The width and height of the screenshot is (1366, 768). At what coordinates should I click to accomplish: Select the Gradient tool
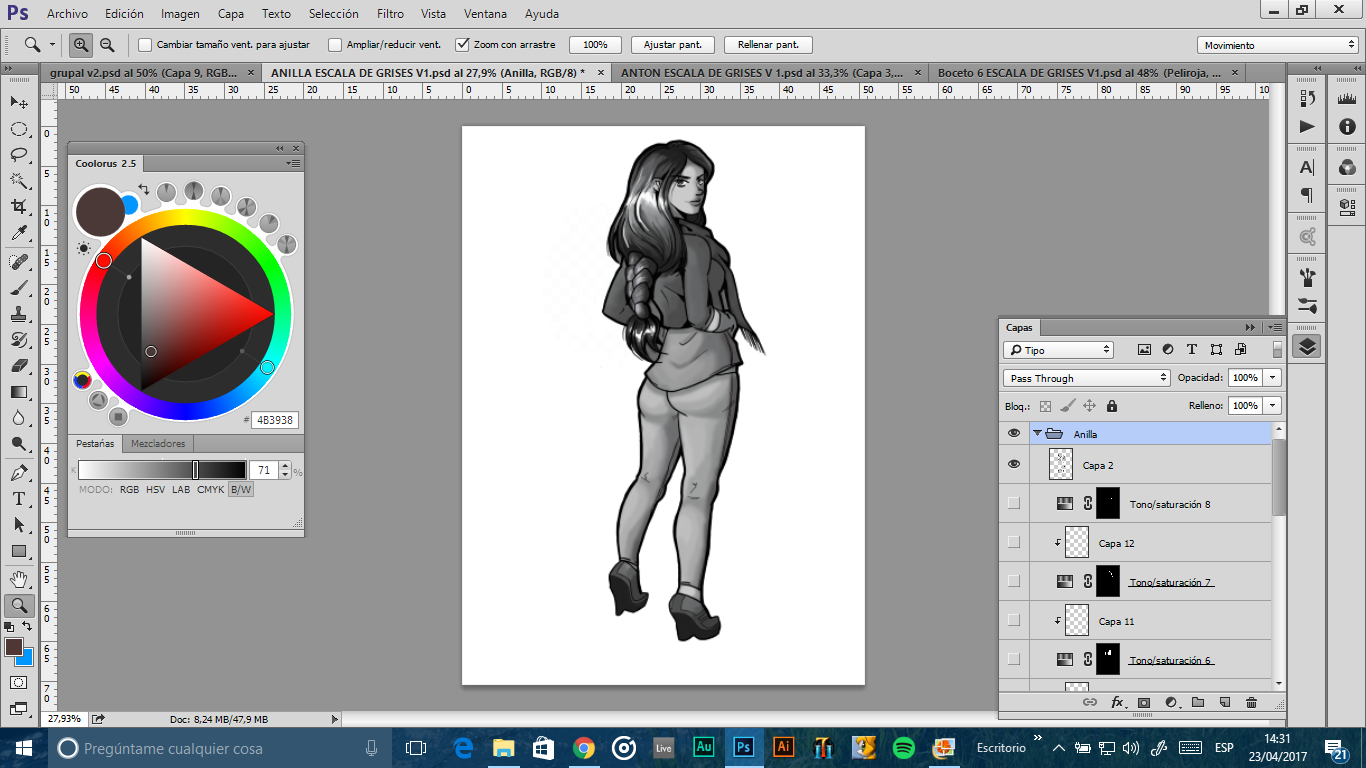(19, 391)
